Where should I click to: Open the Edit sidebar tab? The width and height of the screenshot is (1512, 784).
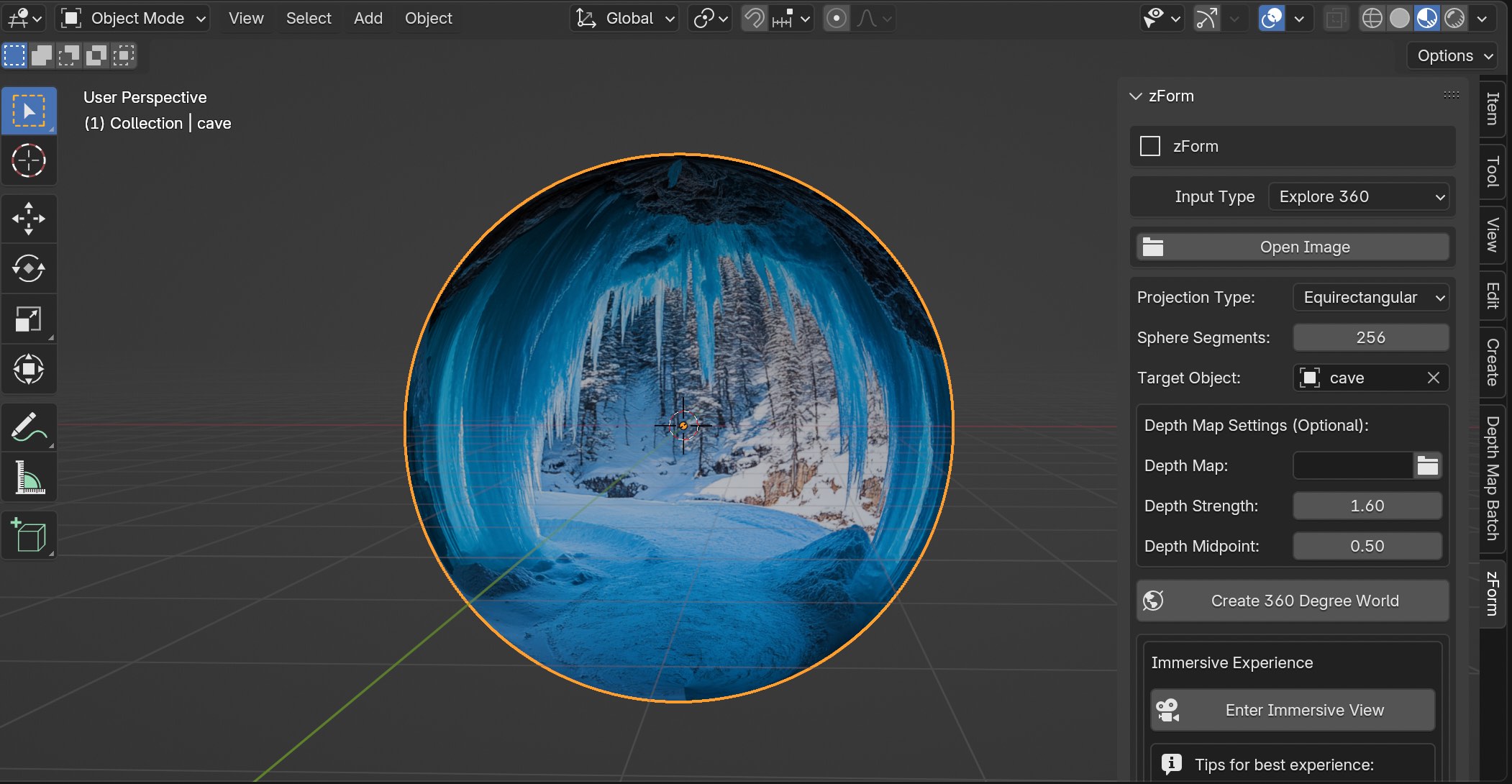[x=1493, y=295]
